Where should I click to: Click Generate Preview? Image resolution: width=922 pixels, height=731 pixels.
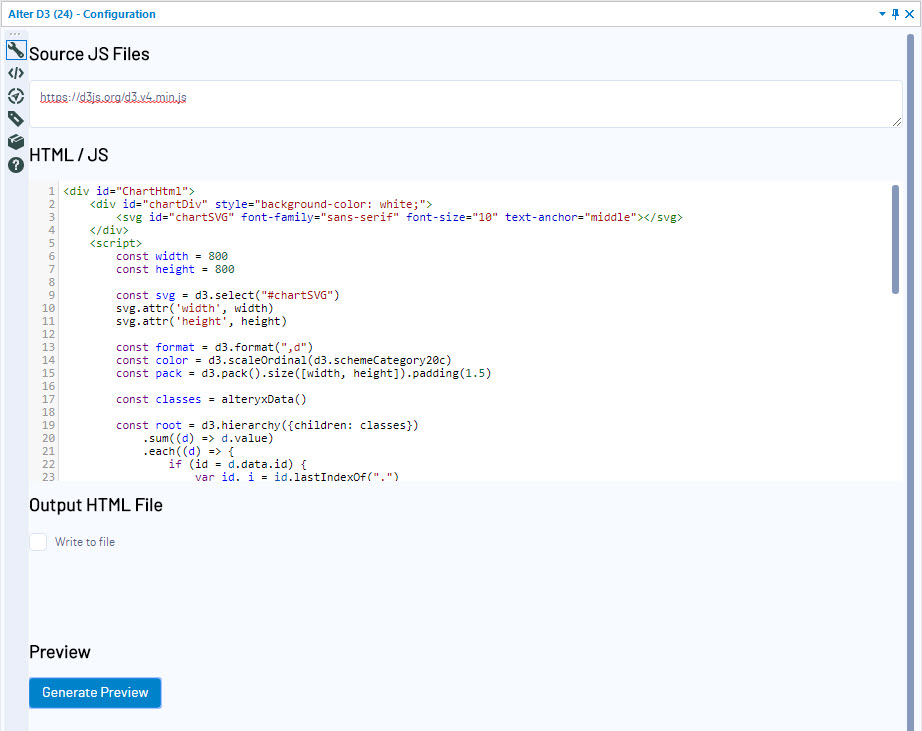pyautogui.click(x=94, y=692)
